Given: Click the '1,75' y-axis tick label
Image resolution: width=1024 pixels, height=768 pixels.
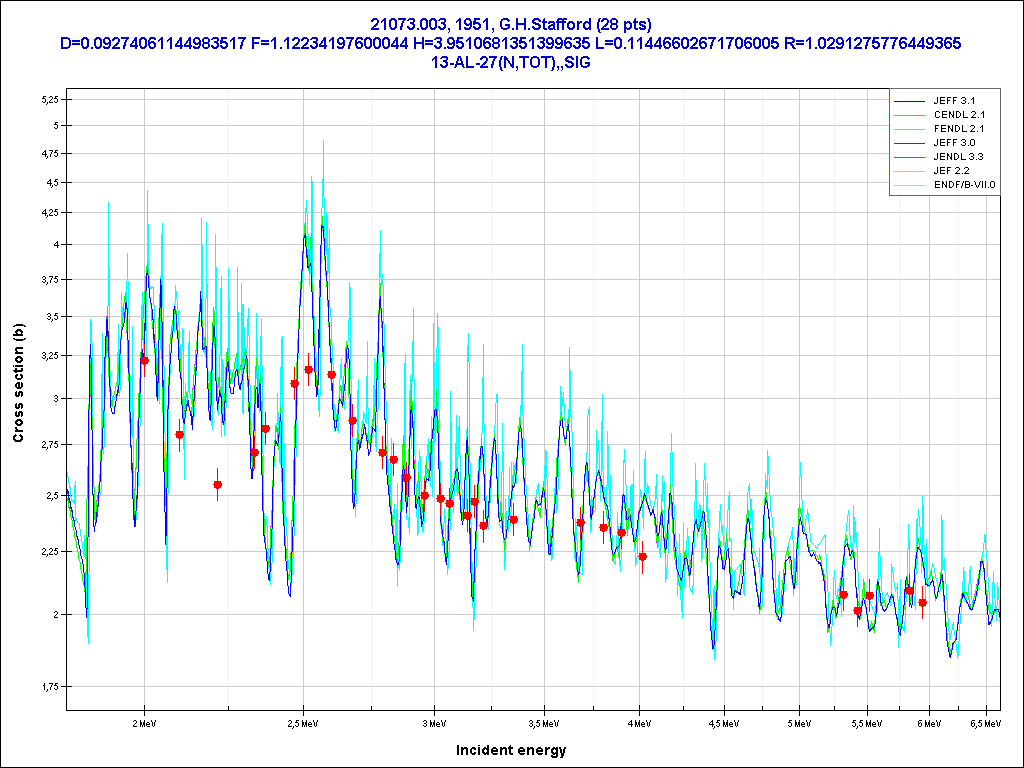Looking at the screenshot, I should click(48, 687).
